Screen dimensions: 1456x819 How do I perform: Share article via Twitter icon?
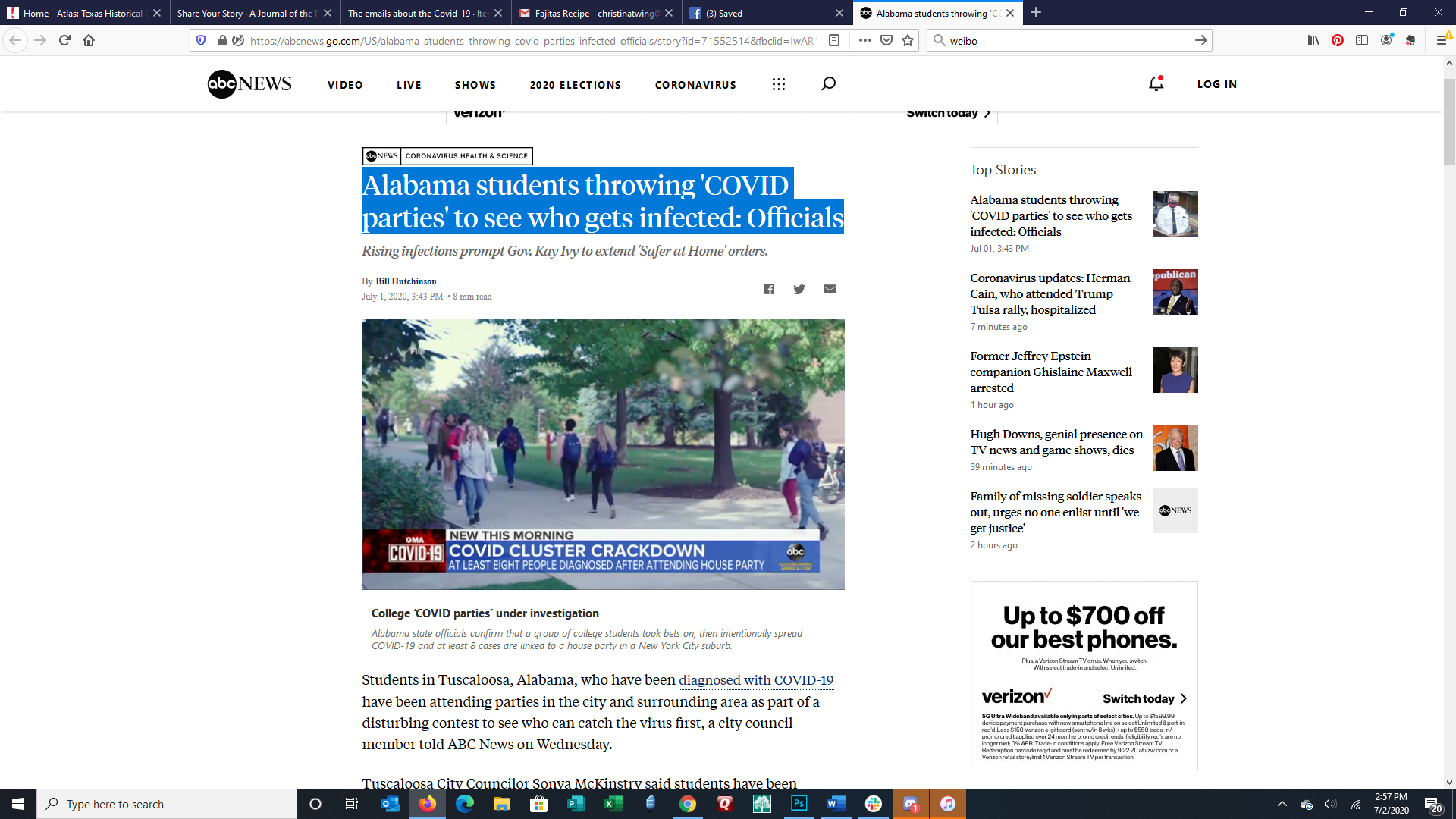tap(799, 289)
